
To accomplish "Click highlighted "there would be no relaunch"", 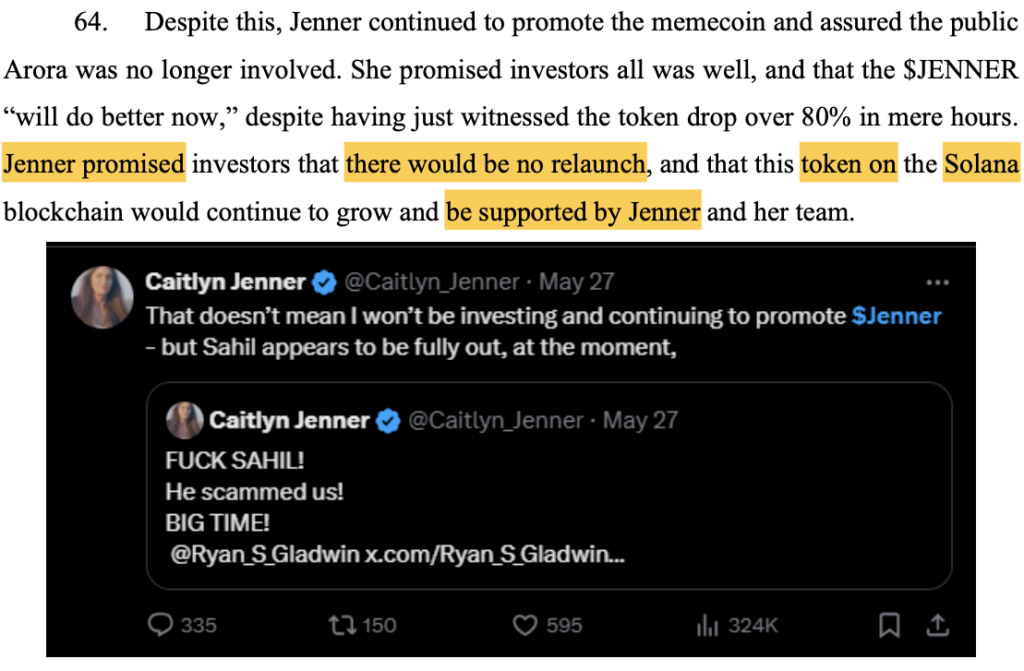I will click(496, 164).
